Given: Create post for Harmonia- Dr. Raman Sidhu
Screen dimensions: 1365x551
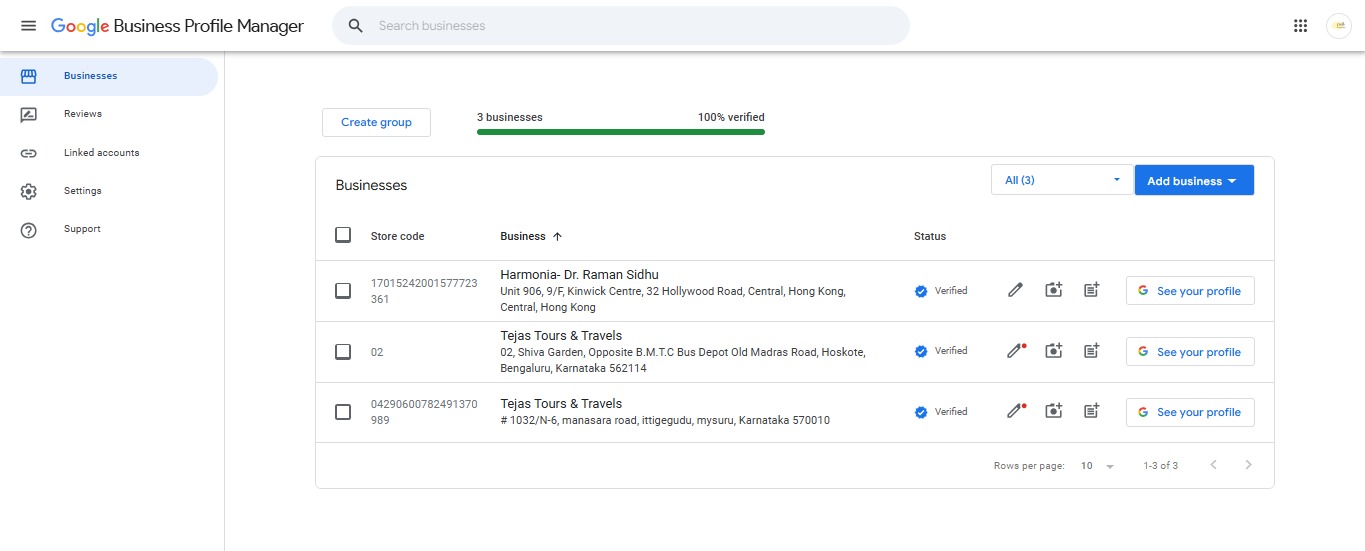Looking at the screenshot, I should 1091,291.
